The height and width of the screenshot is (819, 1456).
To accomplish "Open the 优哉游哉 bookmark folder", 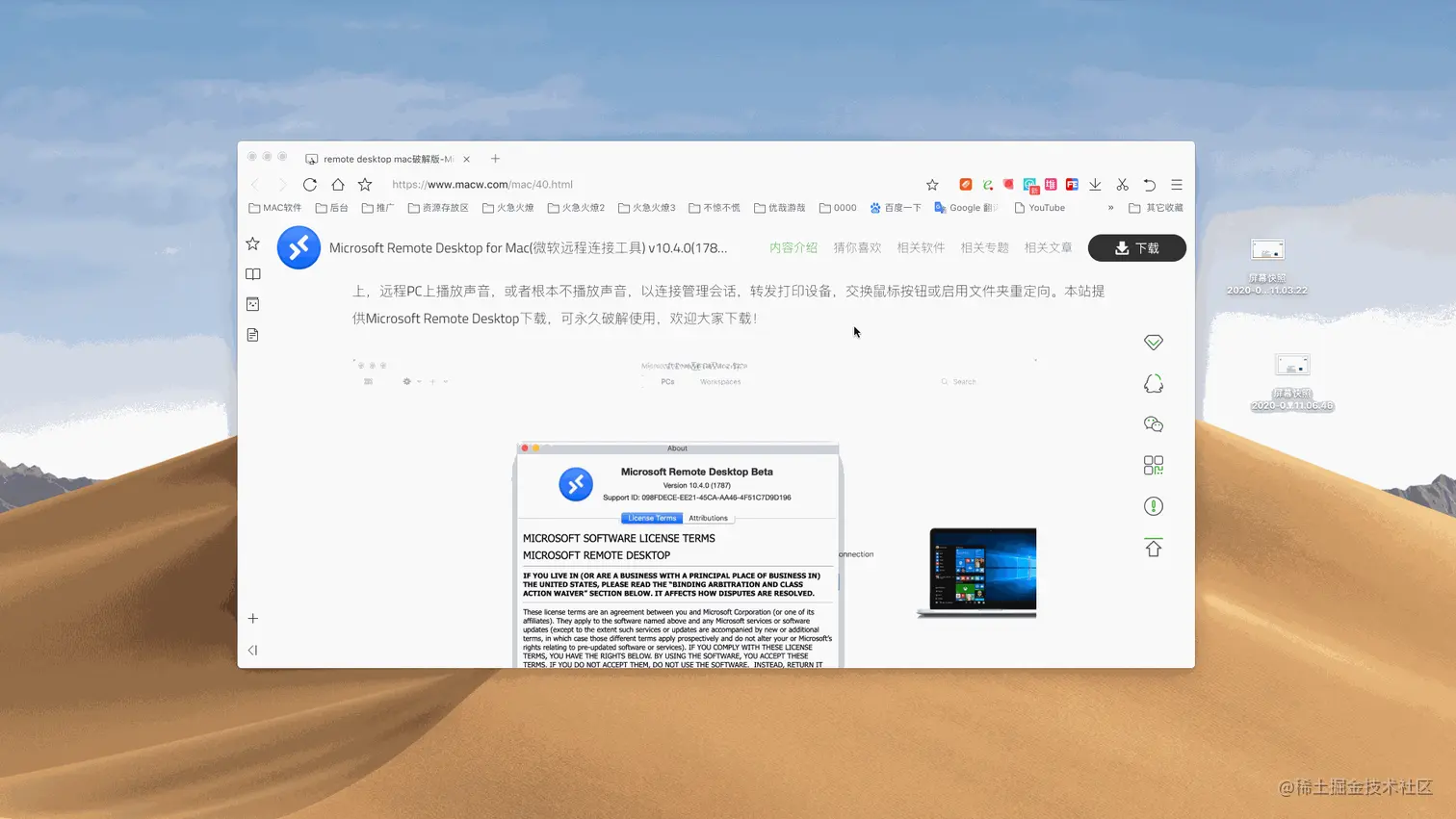I will 780,208.
